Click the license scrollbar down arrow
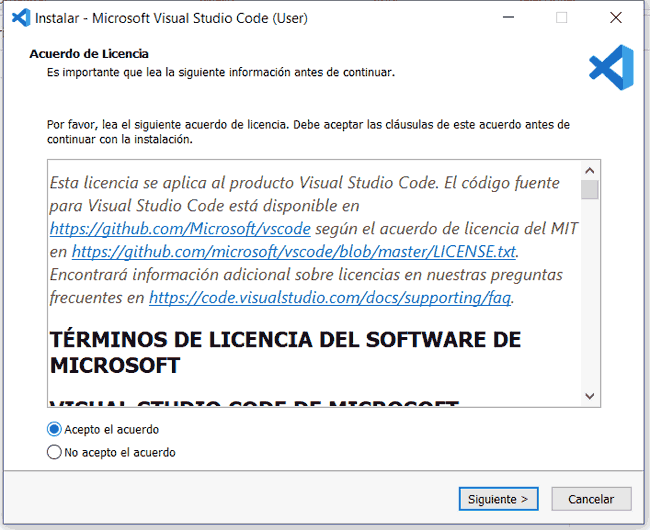Viewport: 650px width, 530px height. pos(589,396)
